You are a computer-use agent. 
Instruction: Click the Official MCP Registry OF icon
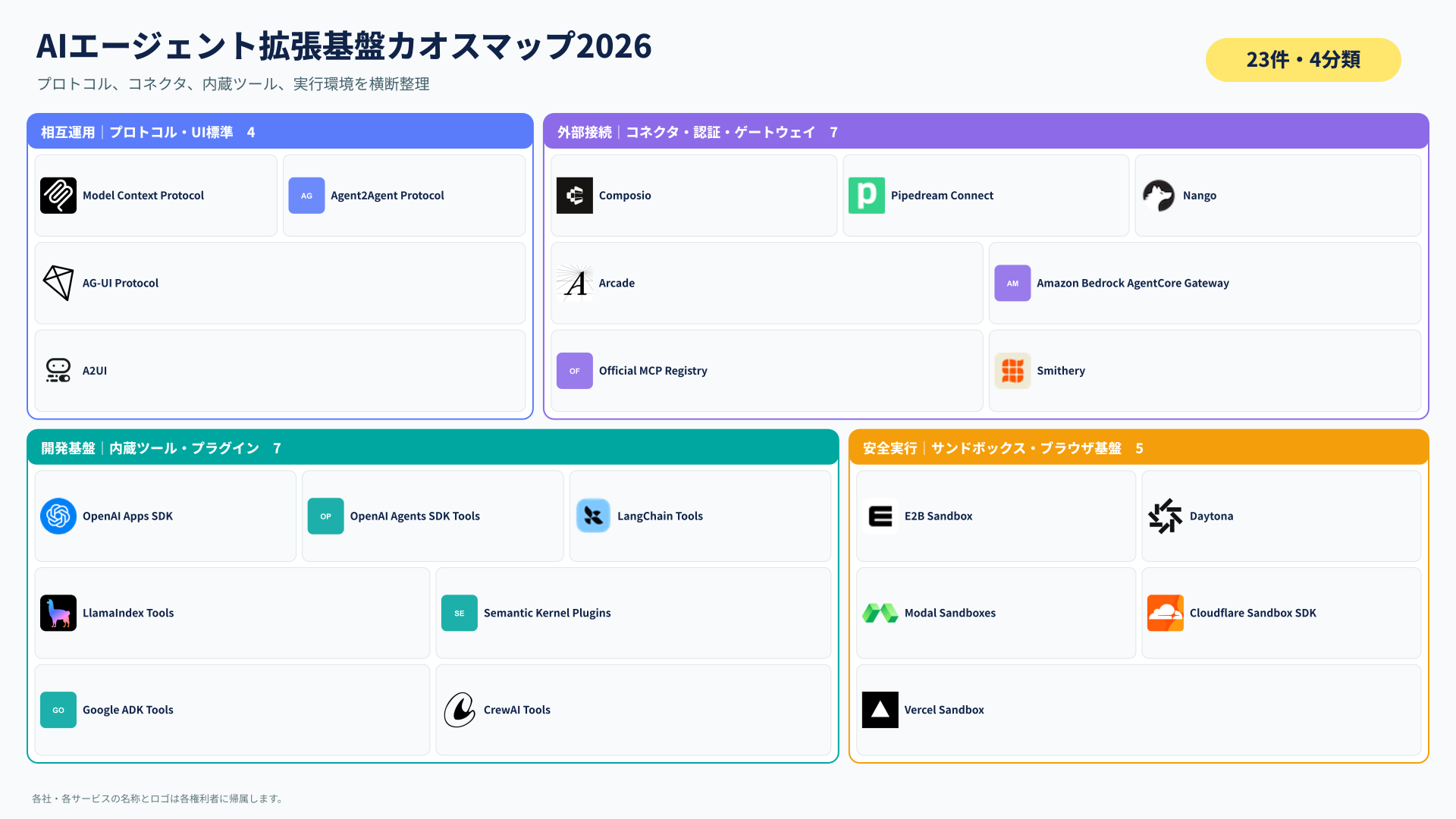[x=575, y=371]
